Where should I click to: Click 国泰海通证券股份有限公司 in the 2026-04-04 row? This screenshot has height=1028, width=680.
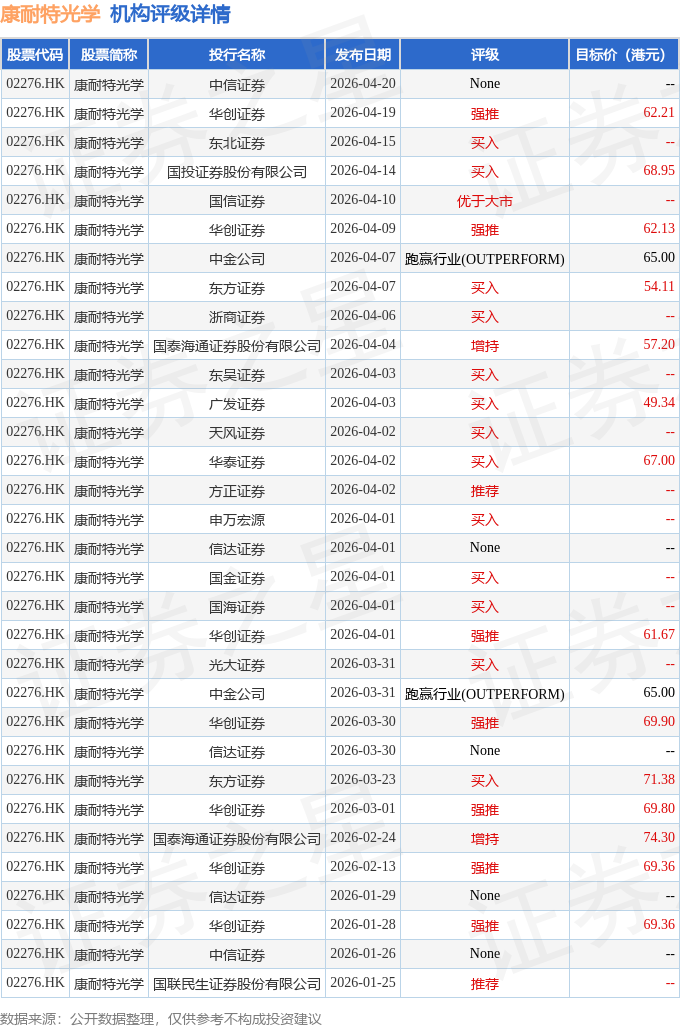[237, 346]
